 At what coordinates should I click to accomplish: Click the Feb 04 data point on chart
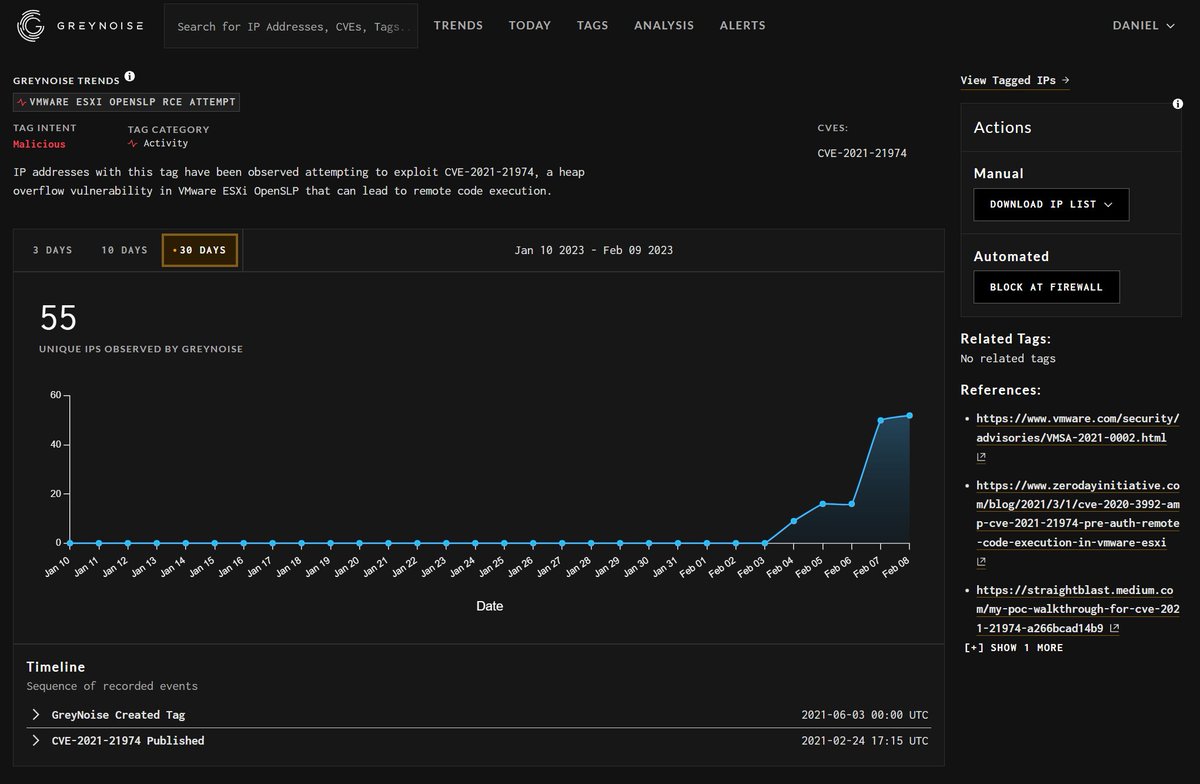click(793, 521)
